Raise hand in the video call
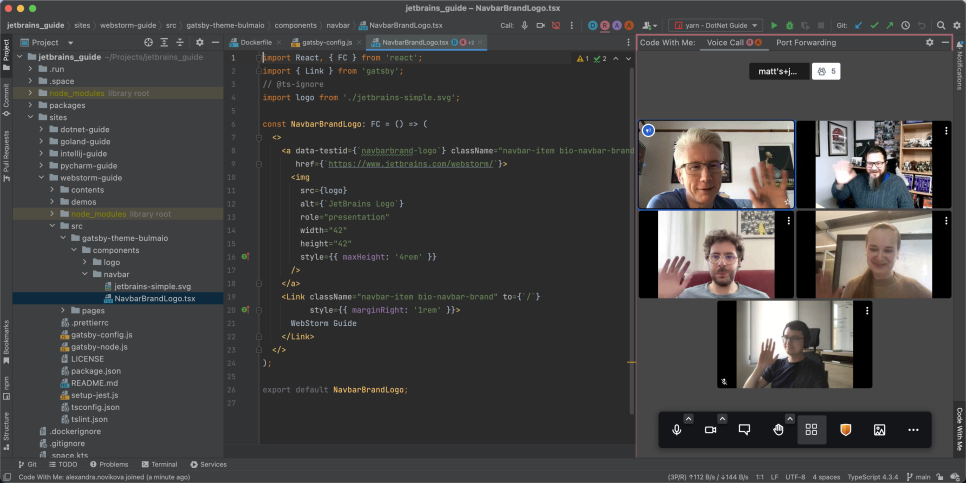Image resolution: width=966 pixels, height=483 pixels. coord(778,430)
